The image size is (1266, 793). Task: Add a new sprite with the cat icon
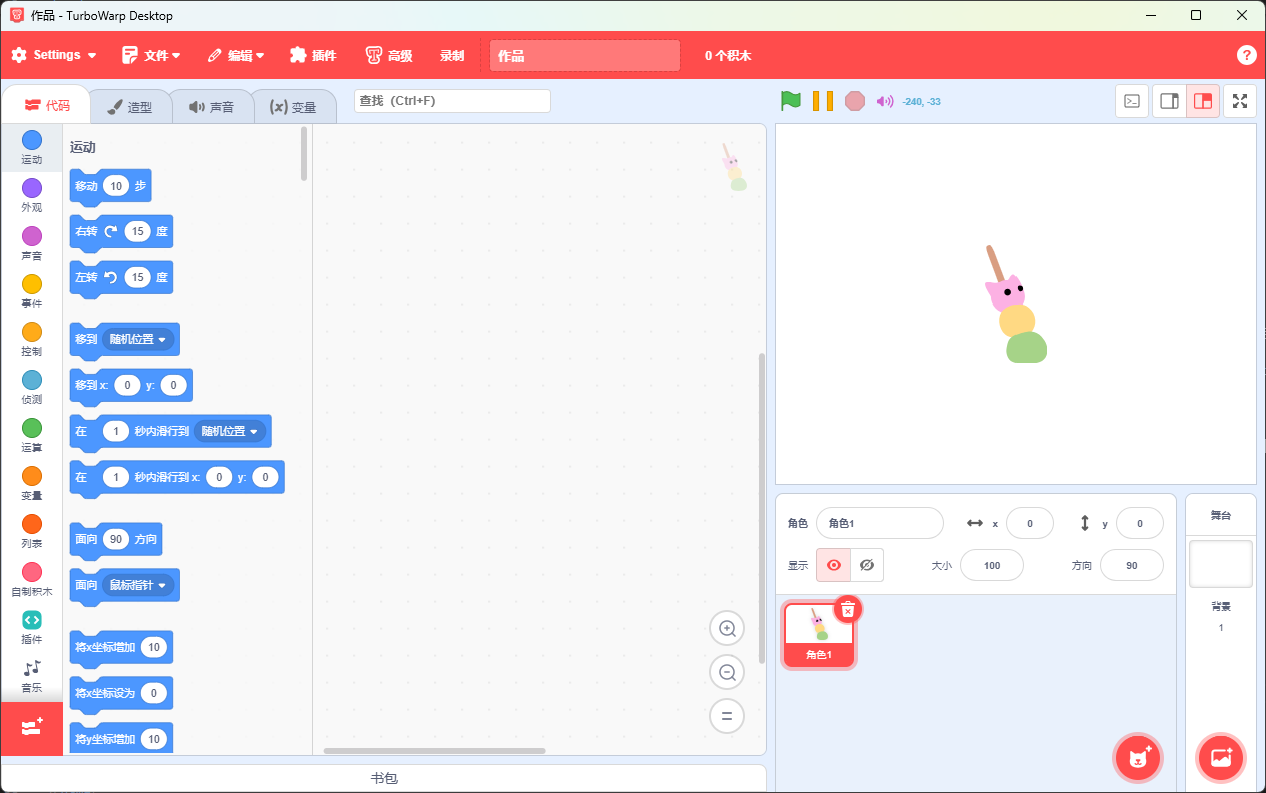[x=1138, y=758]
